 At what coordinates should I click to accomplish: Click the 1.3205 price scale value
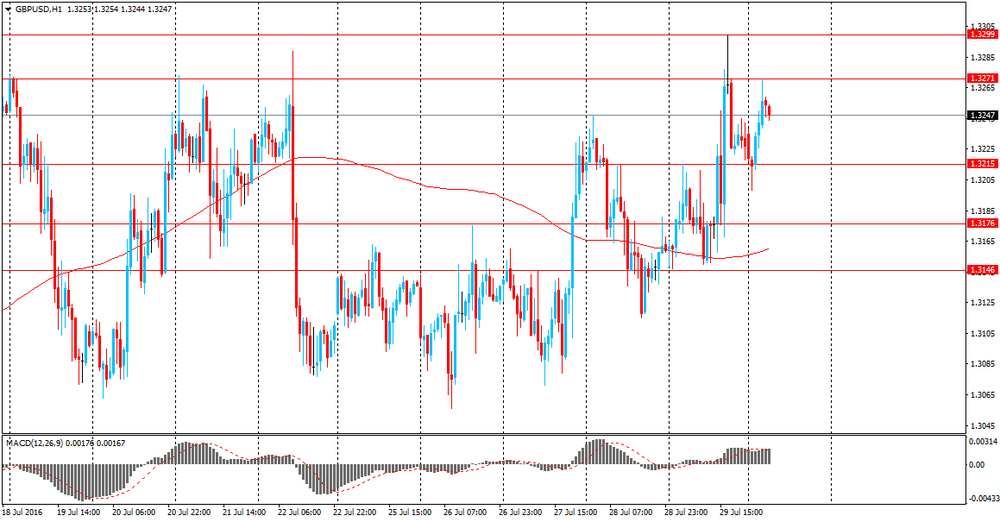click(x=982, y=180)
